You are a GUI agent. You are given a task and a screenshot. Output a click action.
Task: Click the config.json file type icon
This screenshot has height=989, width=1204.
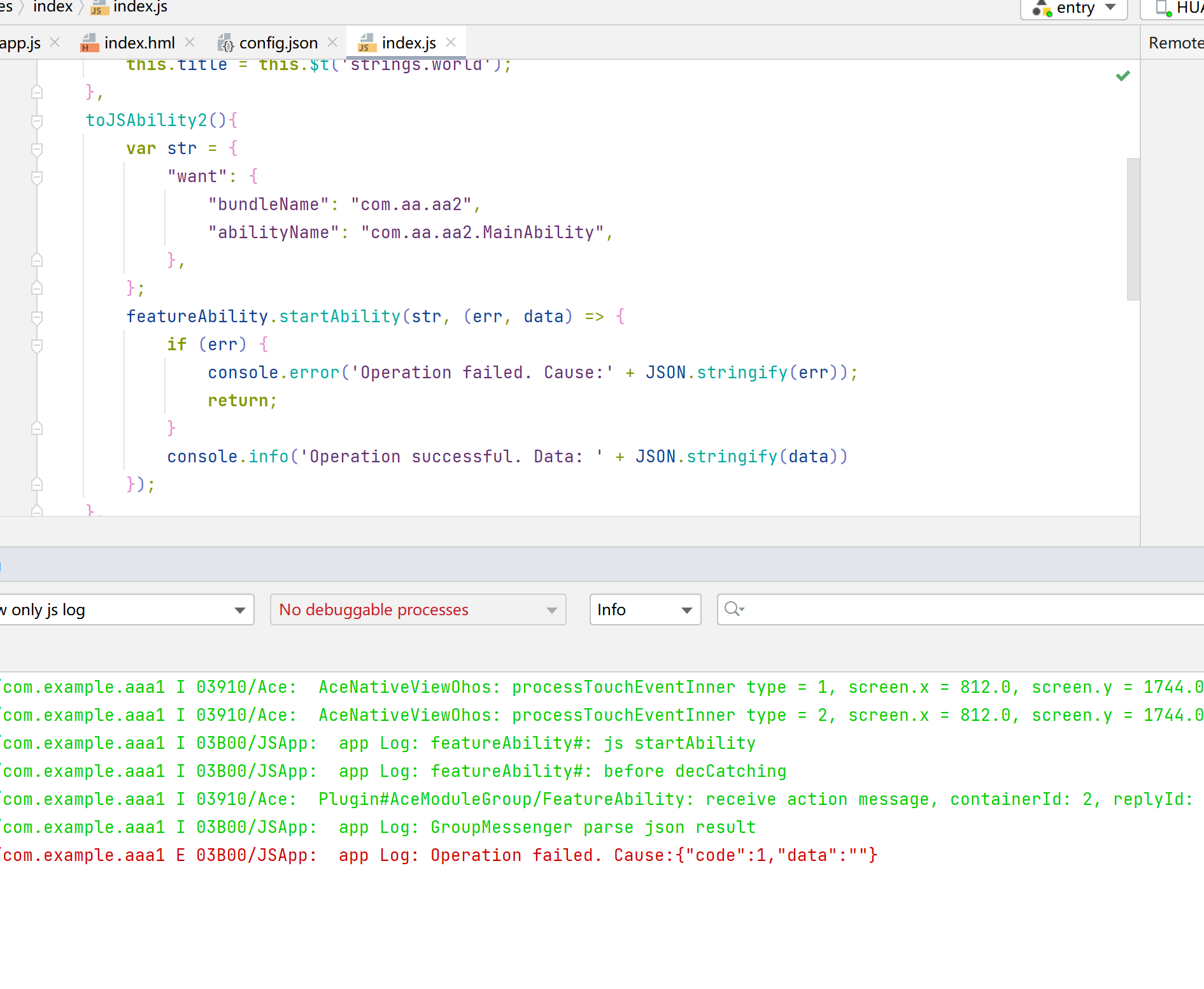coord(225,43)
